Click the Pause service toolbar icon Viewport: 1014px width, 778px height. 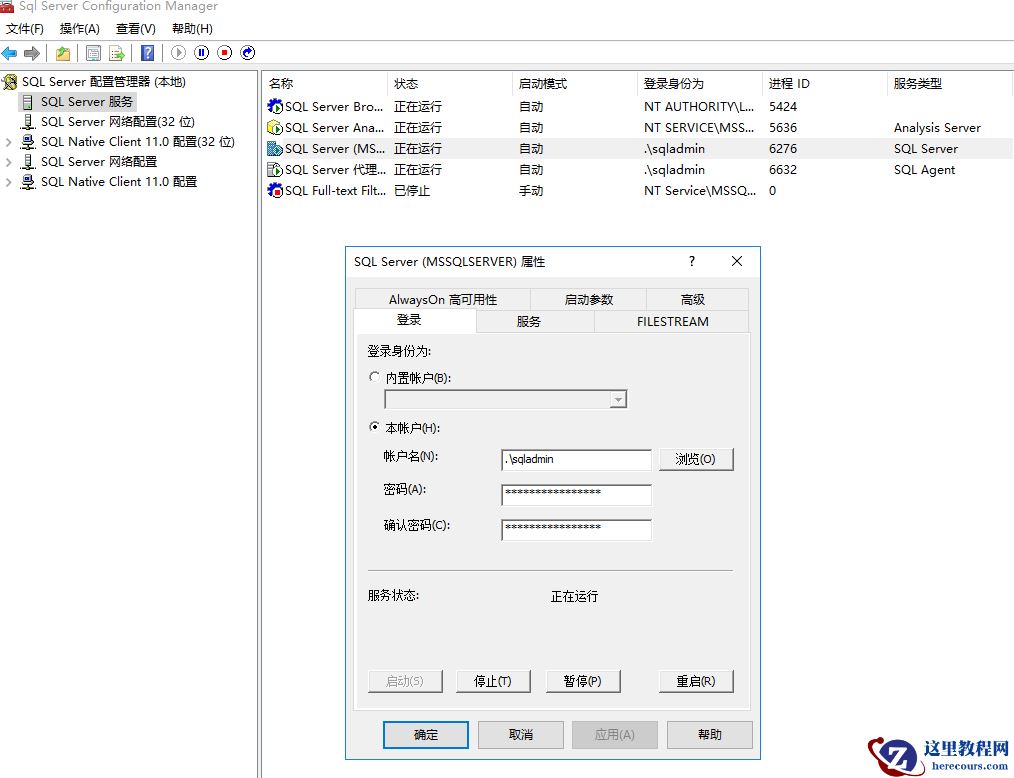(201, 53)
